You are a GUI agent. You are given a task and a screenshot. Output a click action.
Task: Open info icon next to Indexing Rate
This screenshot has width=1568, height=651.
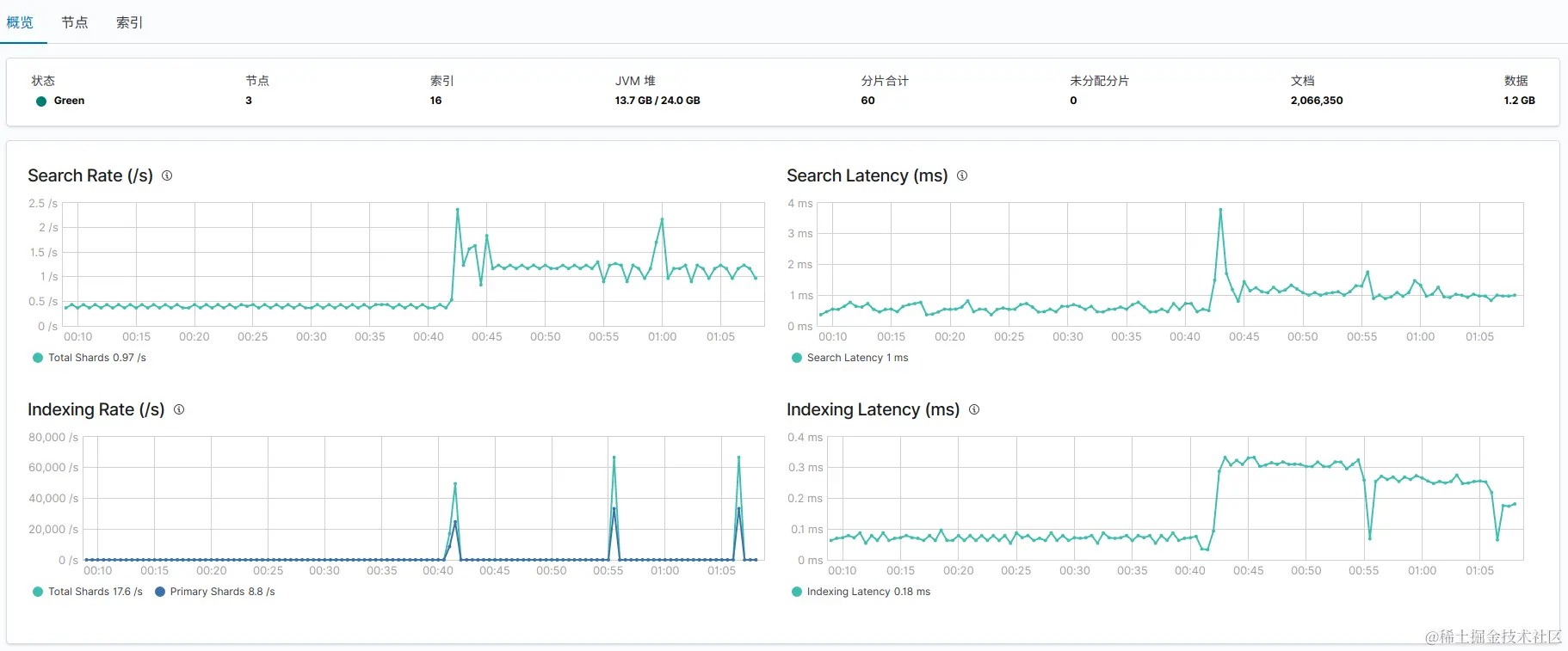(179, 409)
